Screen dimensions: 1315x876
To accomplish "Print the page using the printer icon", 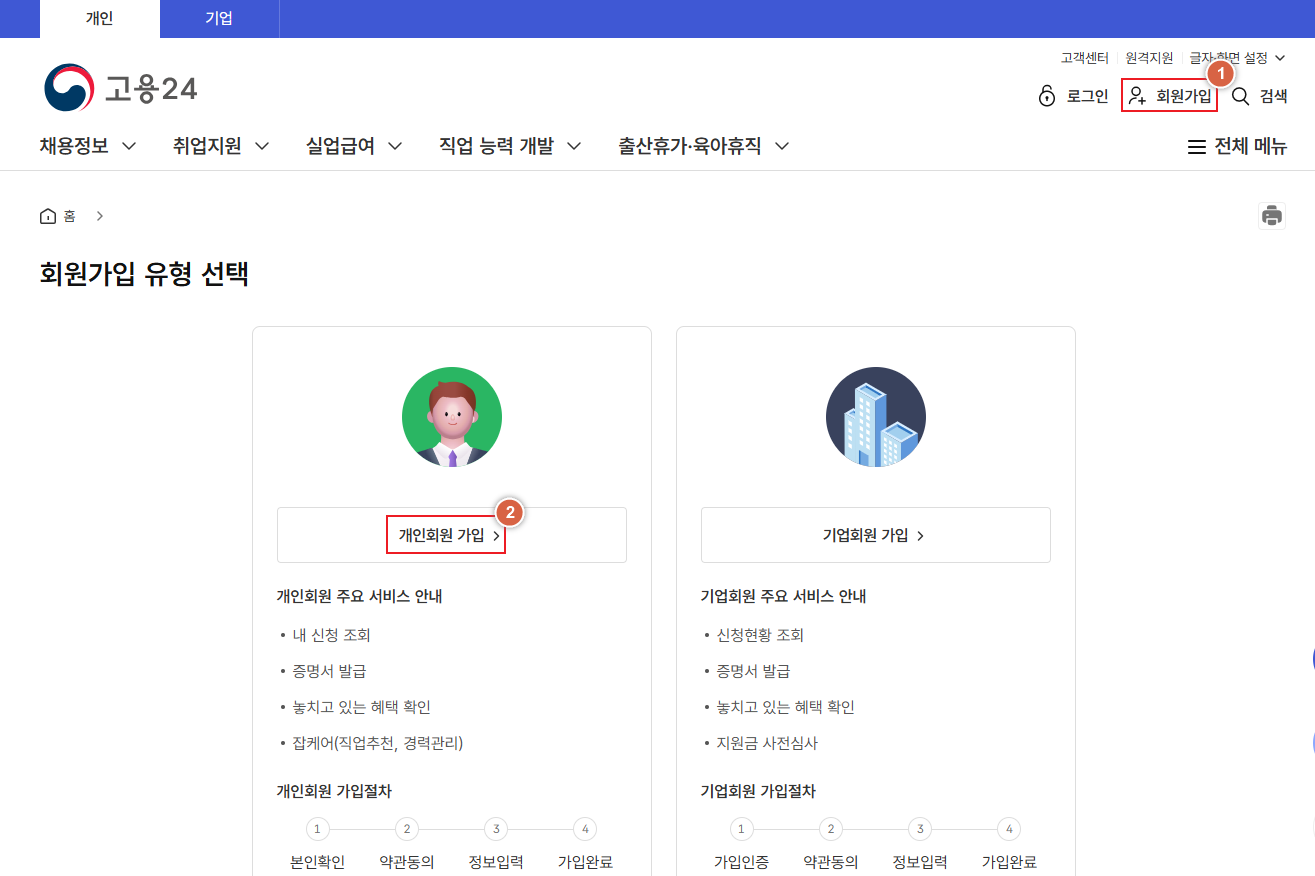I will [1271, 215].
